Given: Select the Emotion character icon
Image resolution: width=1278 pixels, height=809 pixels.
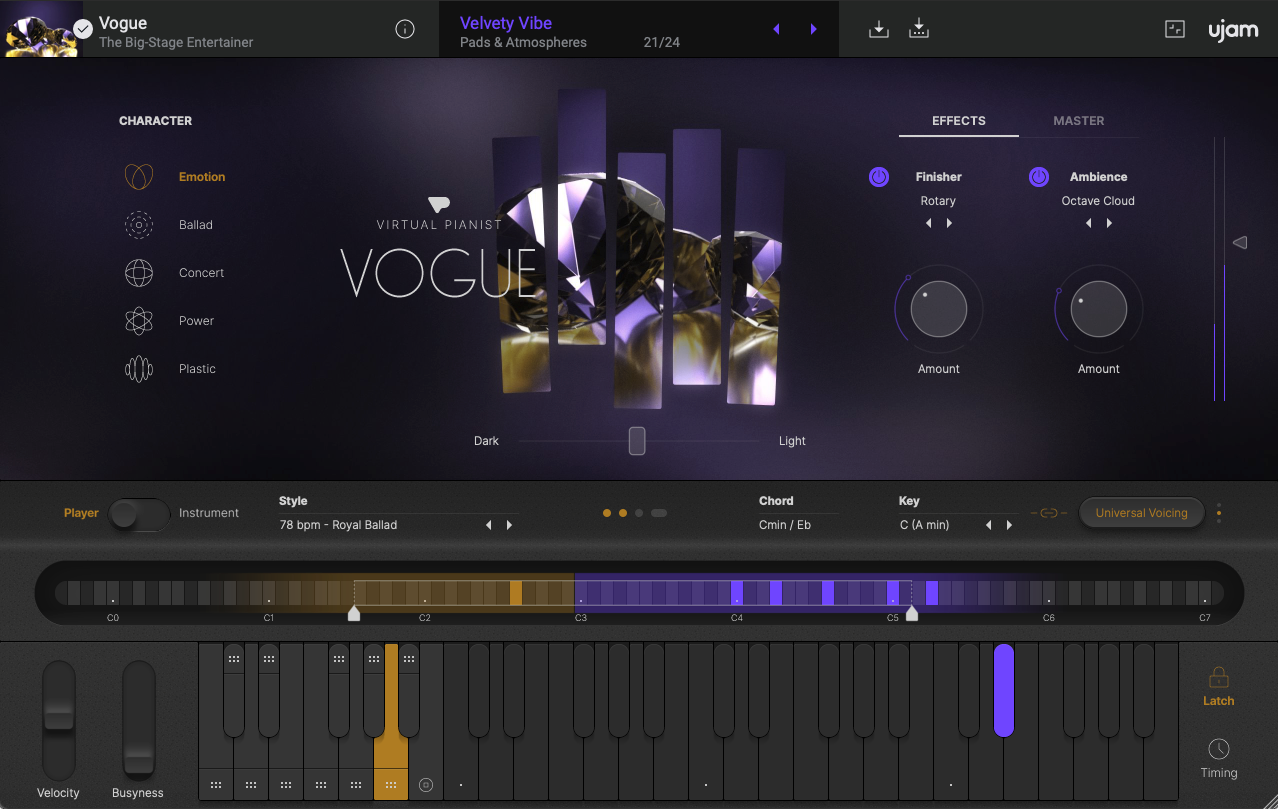Looking at the screenshot, I should point(139,177).
